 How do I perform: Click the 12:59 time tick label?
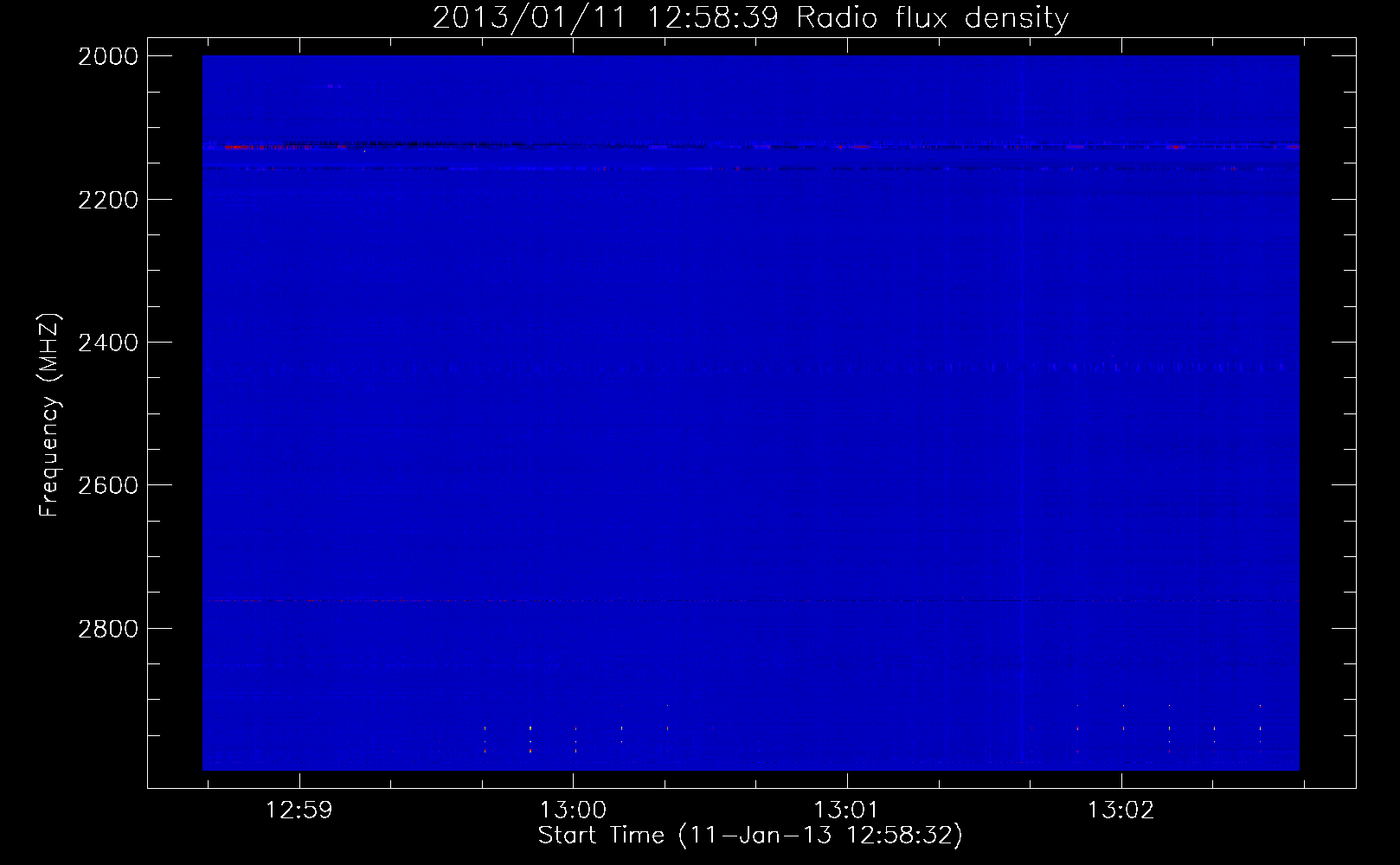(299, 810)
